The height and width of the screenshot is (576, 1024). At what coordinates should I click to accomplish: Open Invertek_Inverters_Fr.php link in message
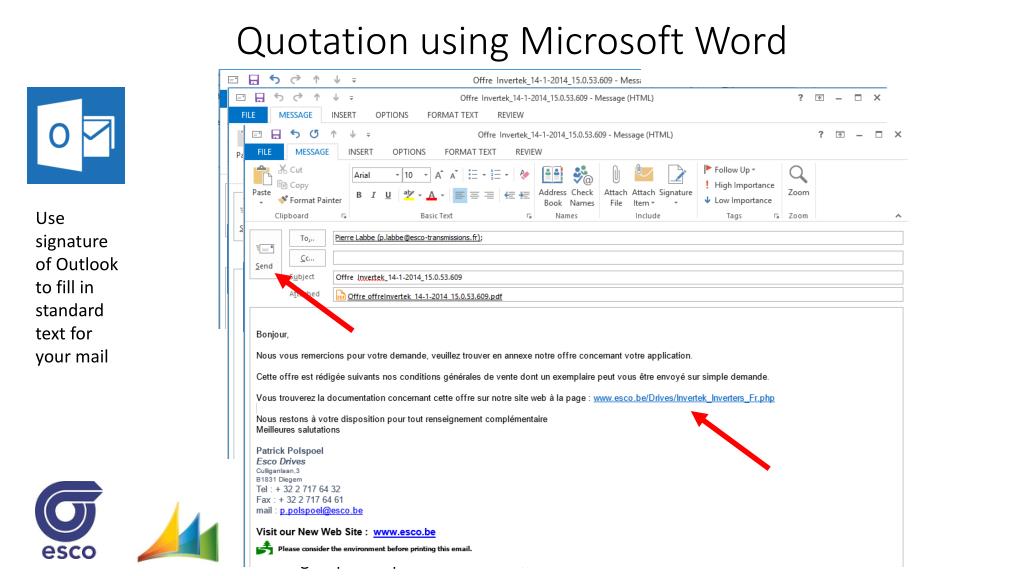point(684,398)
